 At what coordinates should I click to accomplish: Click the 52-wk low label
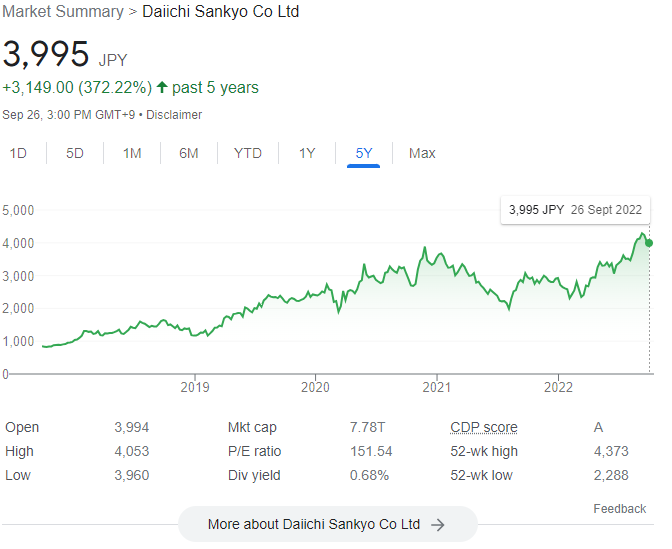point(481,475)
